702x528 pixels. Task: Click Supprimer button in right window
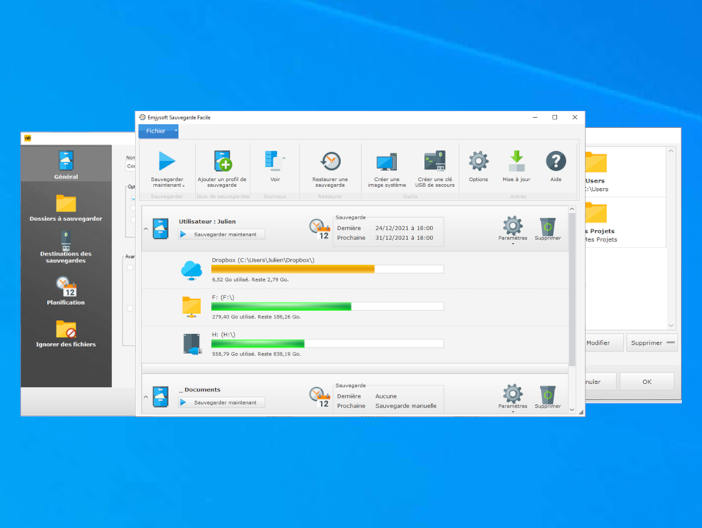point(651,343)
